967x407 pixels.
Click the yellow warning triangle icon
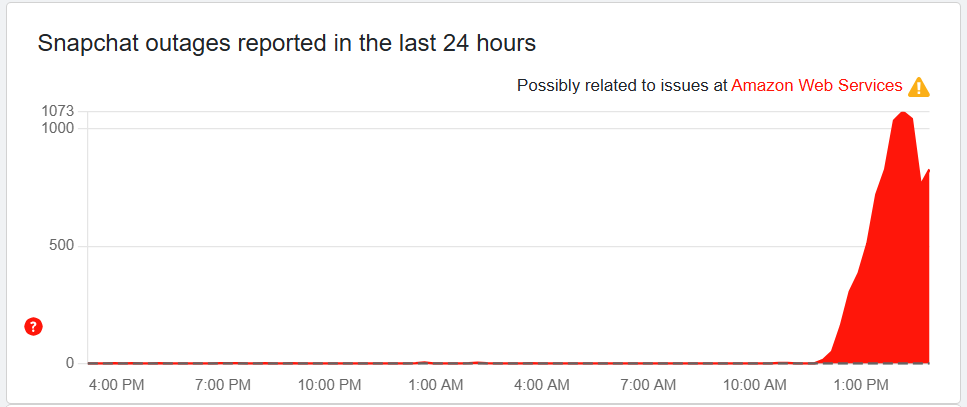(918, 87)
